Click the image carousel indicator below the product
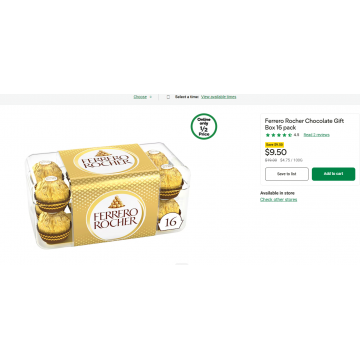Image resolution: width=360 pixels, height=360 pixels. (182, 264)
